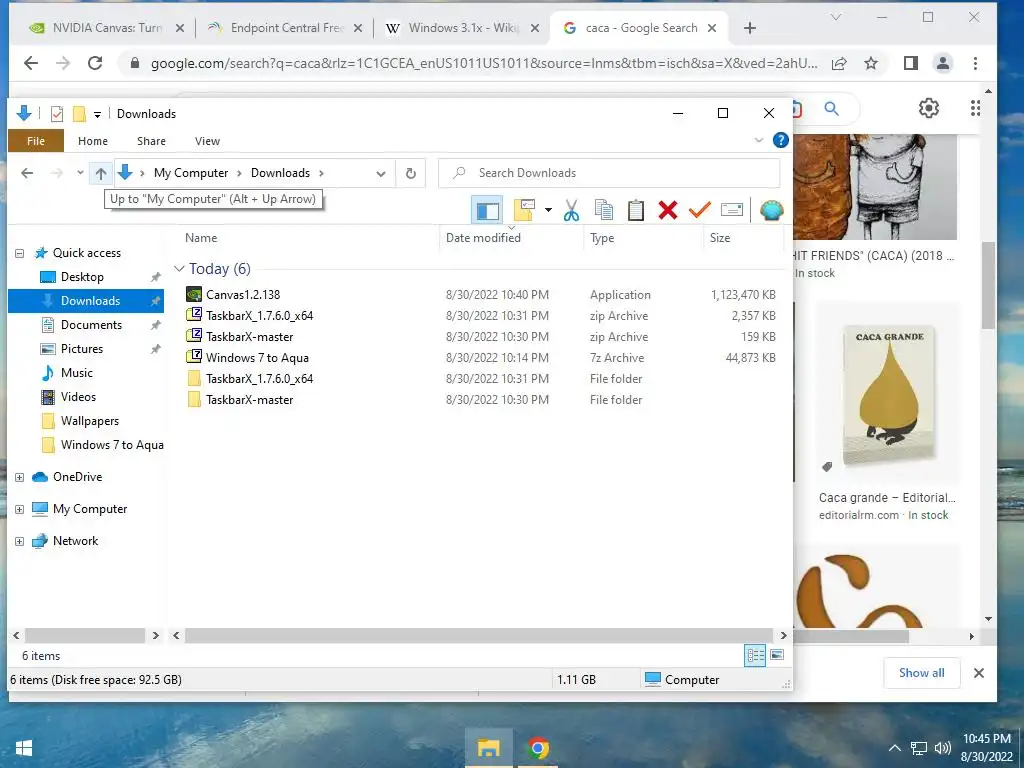Open the Share ribbon tab
This screenshot has height=768, width=1024.
pos(151,141)
